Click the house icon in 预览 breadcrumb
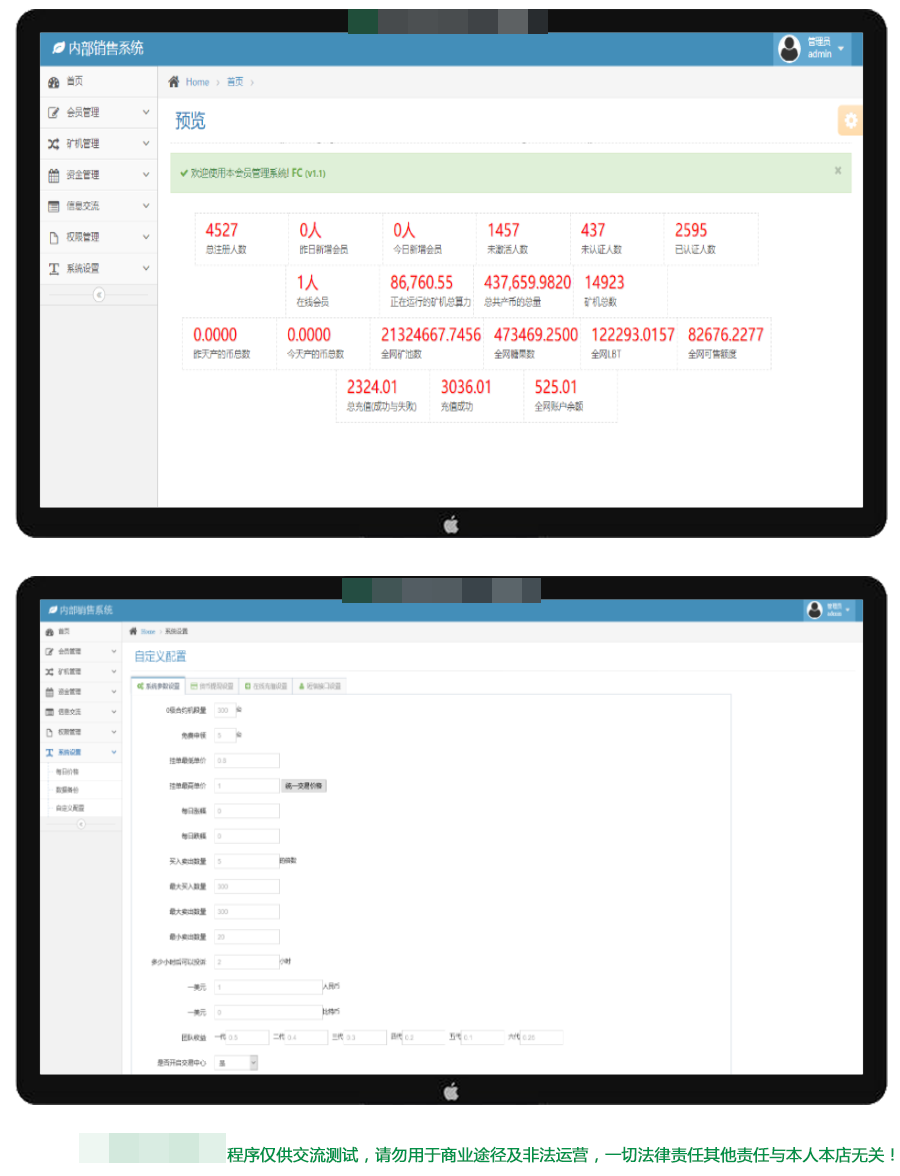The image size is (900, 1176). coord(174,81)
